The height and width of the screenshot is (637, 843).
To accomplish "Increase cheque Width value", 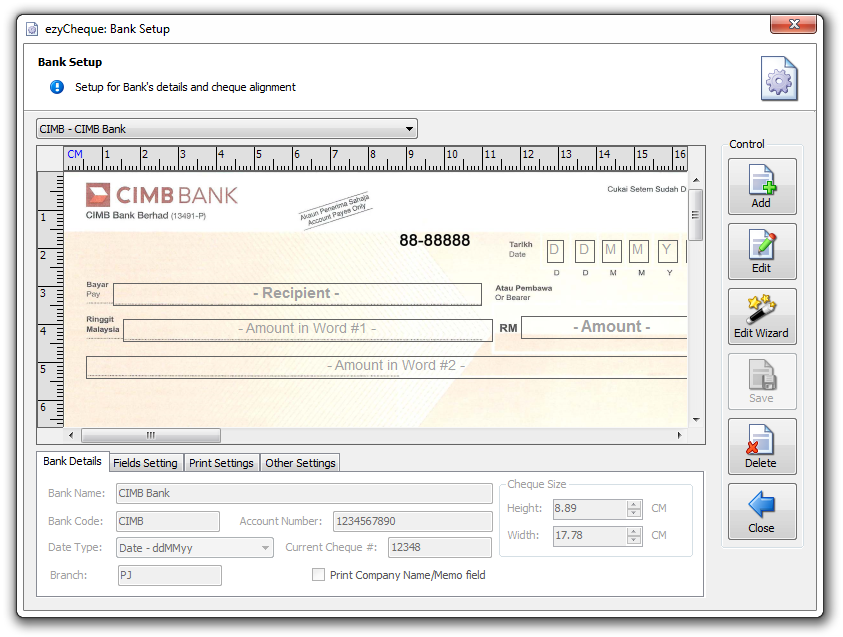I will pos(634,531).
